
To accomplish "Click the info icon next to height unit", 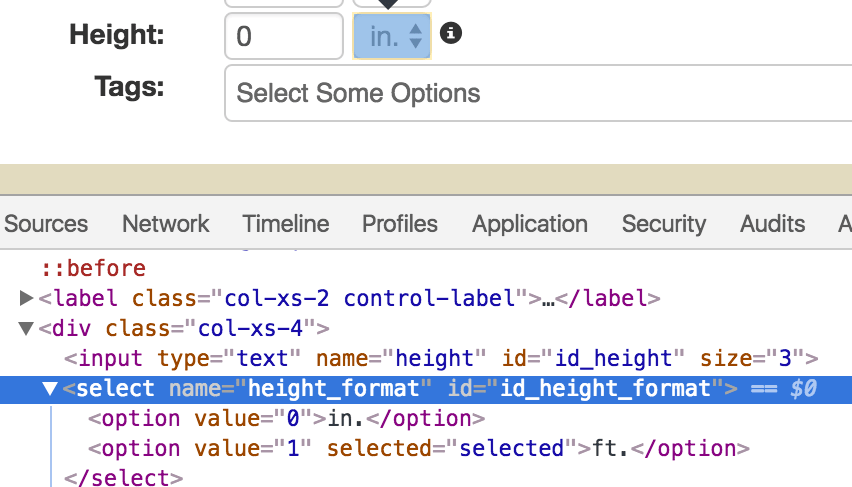I will point(451,34).
